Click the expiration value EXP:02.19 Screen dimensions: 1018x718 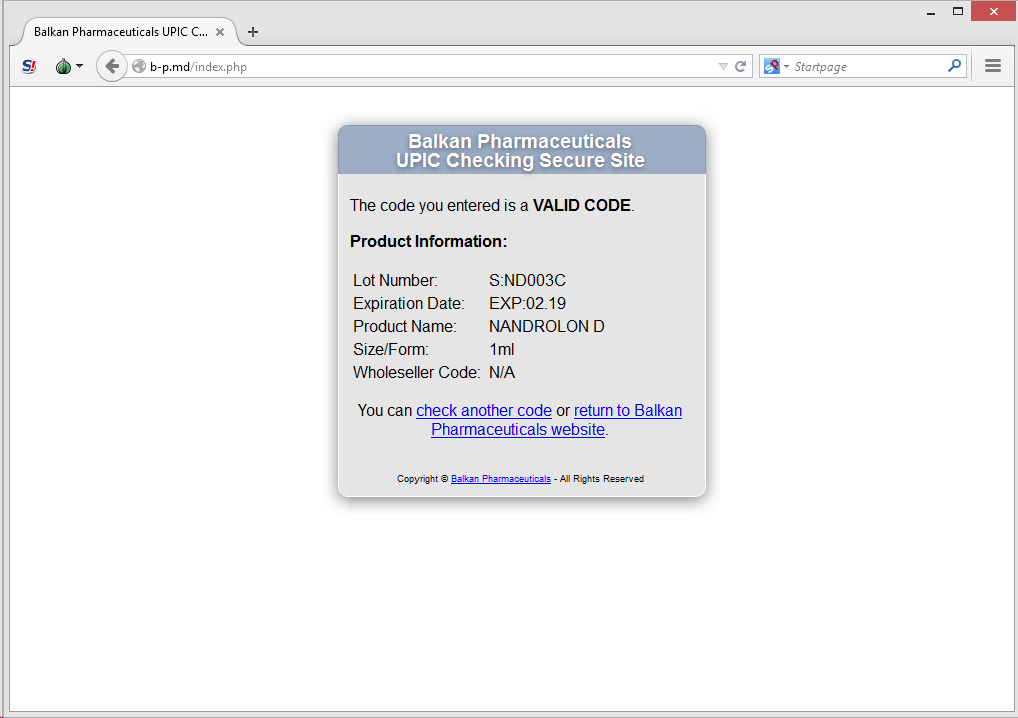click(x=527, y=304)
